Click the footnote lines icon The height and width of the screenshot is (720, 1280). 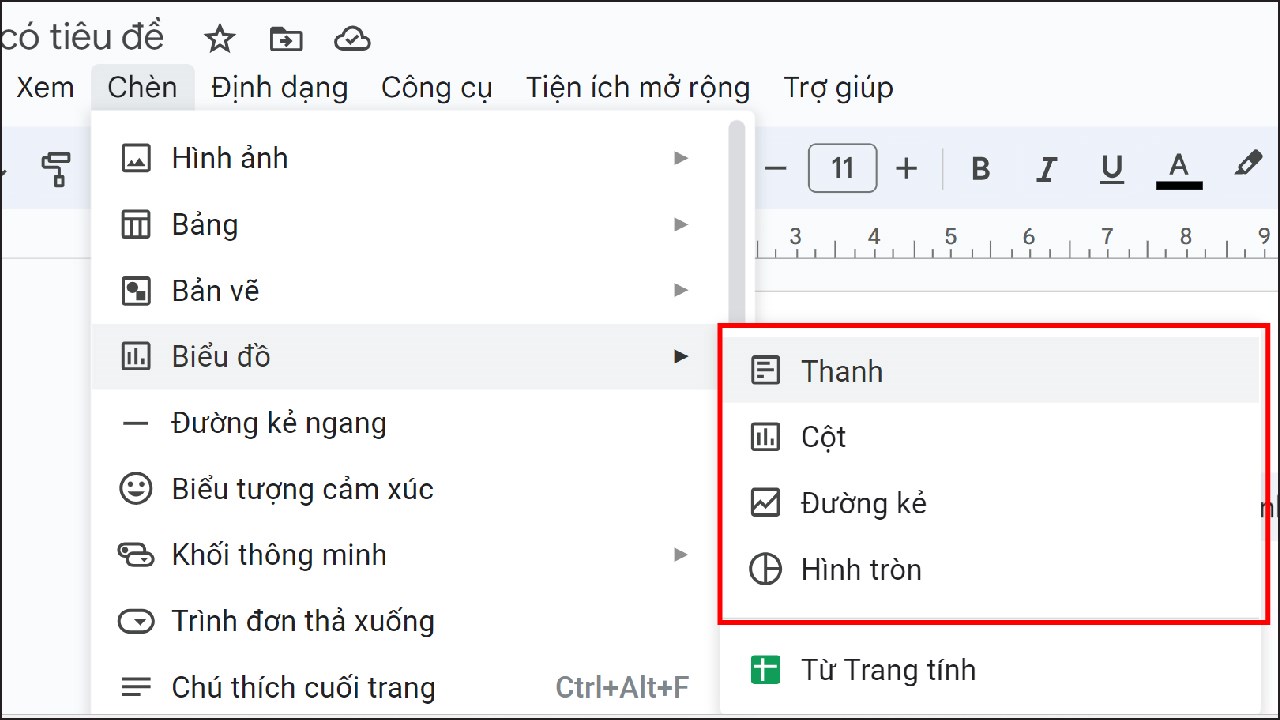tap(136, 687)
